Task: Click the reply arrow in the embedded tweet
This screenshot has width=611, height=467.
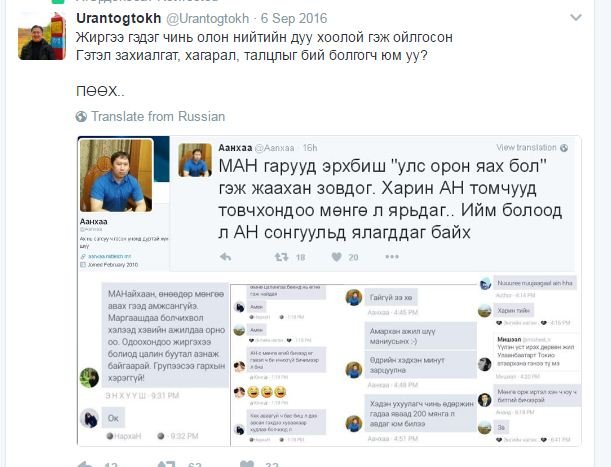Action: pyautogui.click(x=226, y=256)
